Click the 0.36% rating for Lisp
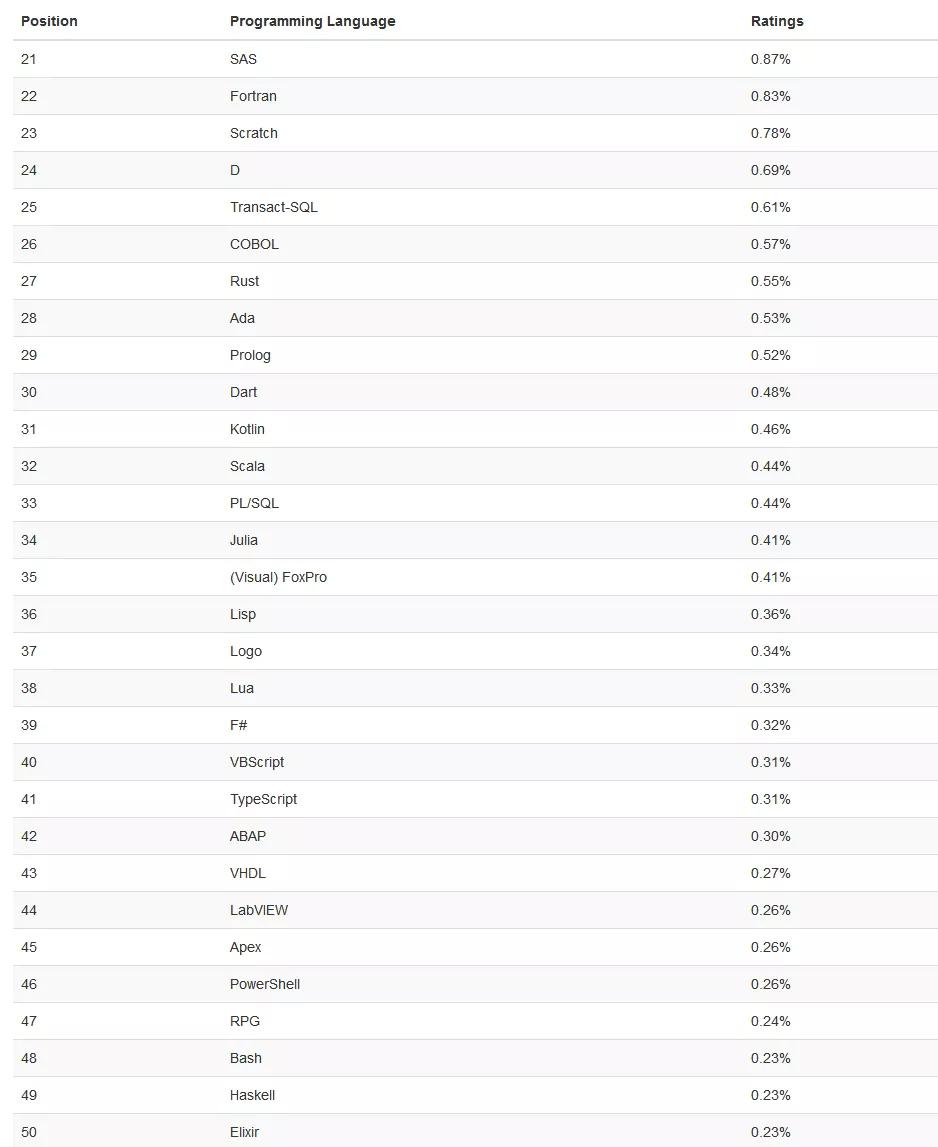 tap(770, 614)
